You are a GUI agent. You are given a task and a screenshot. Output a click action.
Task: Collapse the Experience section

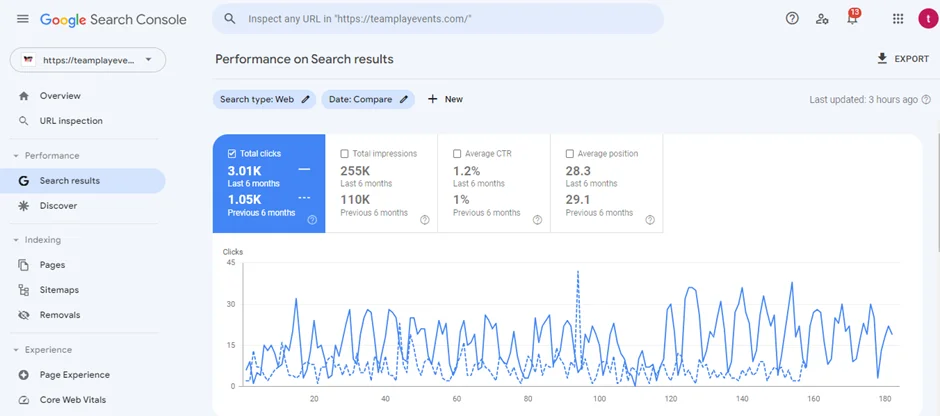(x=42, y=349)
